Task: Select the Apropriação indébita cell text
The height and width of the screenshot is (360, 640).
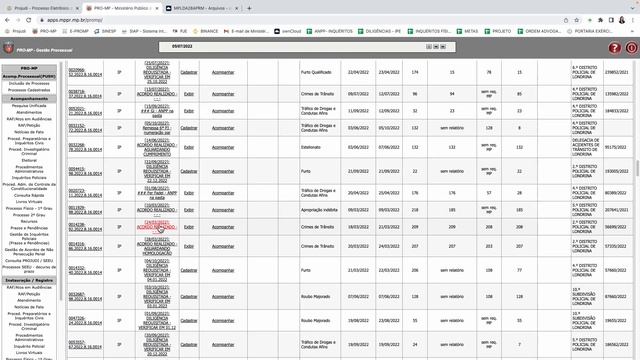Action: pos(319,210)
